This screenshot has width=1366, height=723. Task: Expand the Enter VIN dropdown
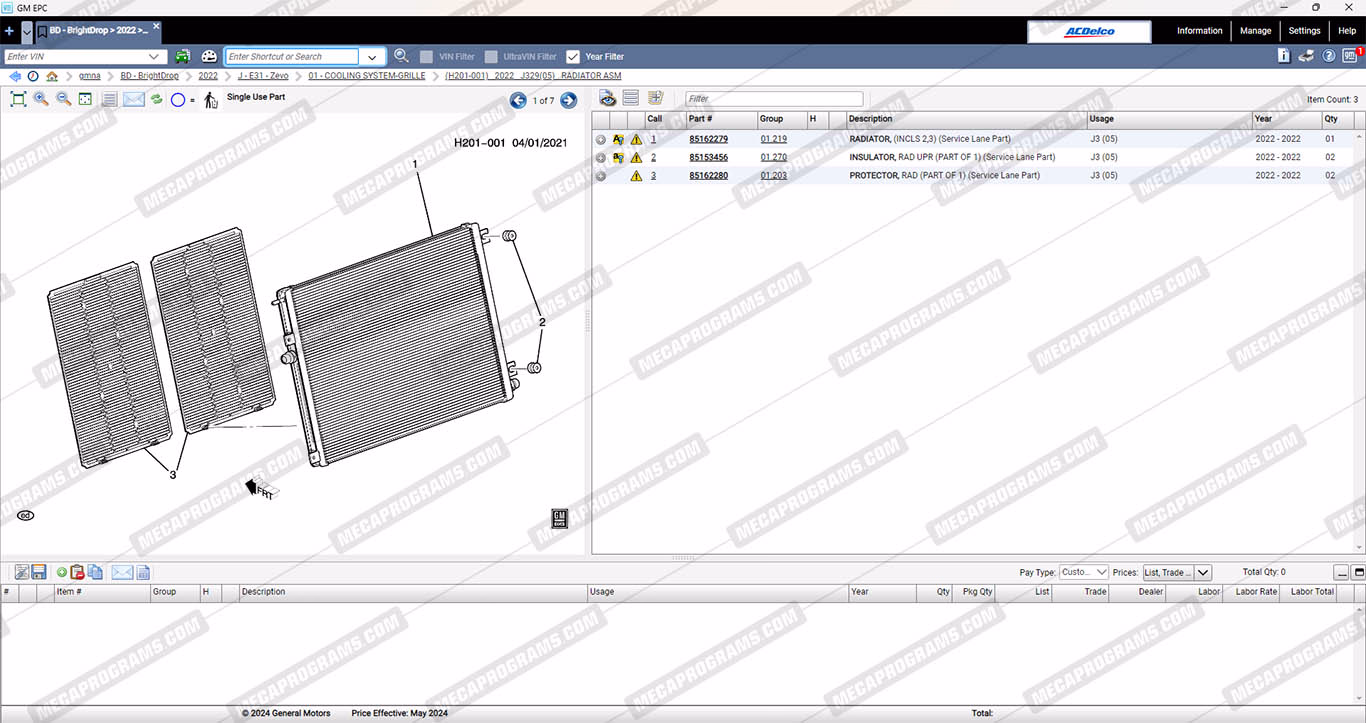155,57
